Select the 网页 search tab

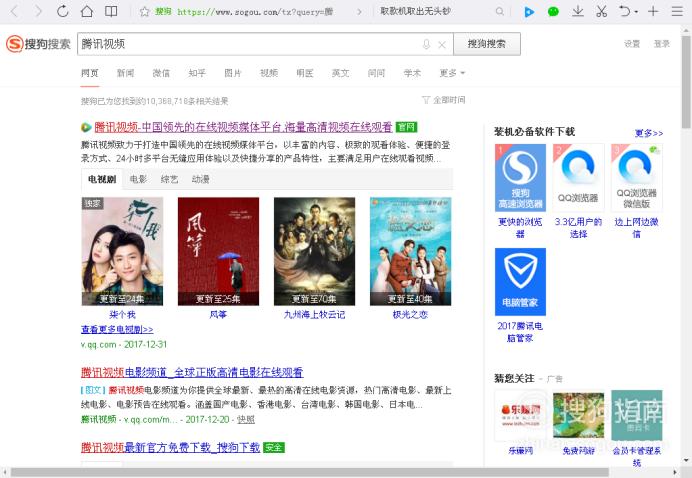click(90, 73)
